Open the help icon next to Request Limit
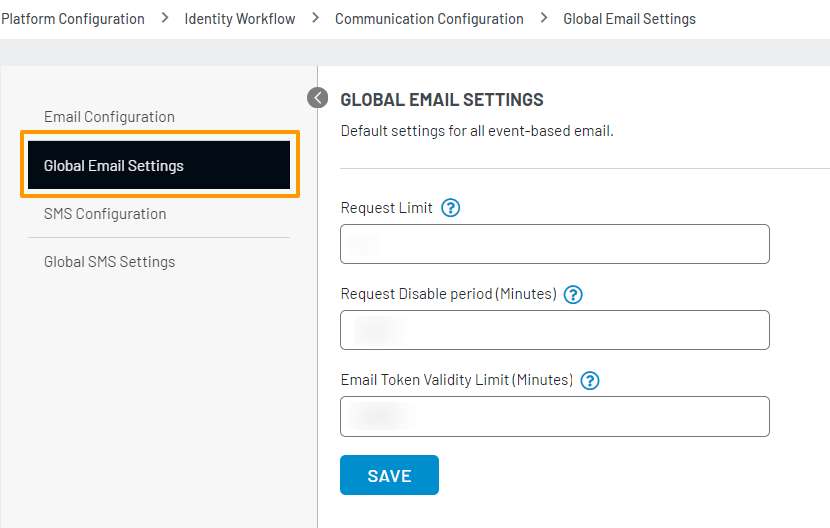 pos(450,208)
